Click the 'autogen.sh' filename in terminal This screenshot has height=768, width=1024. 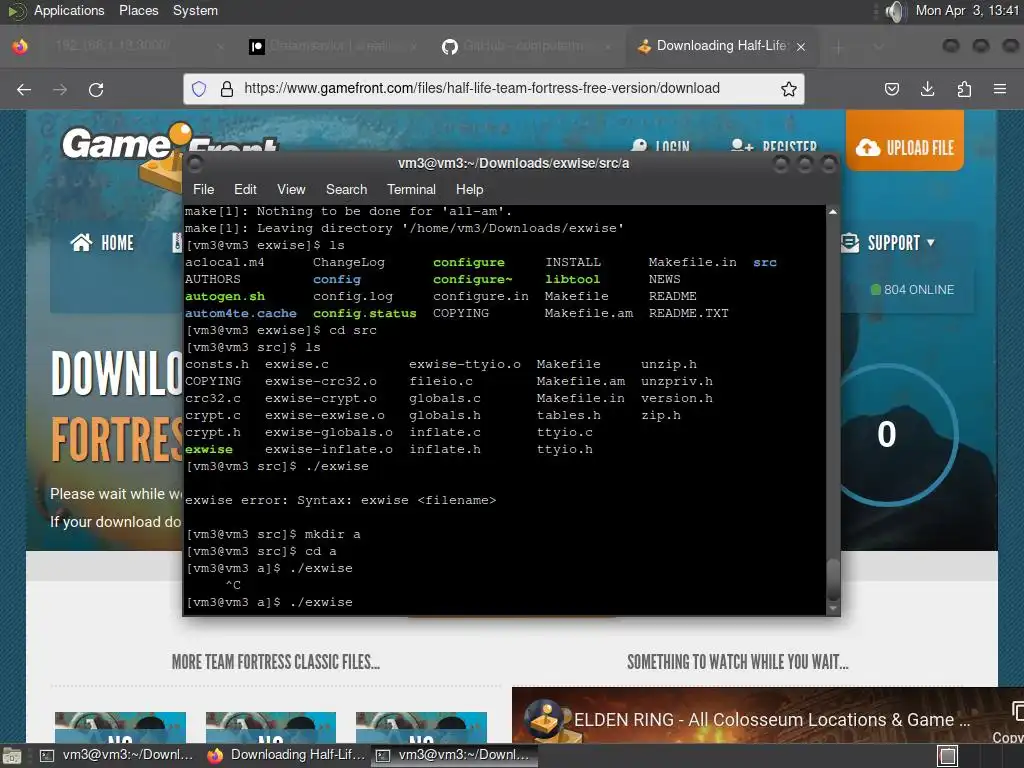click(x=225, y=296)
